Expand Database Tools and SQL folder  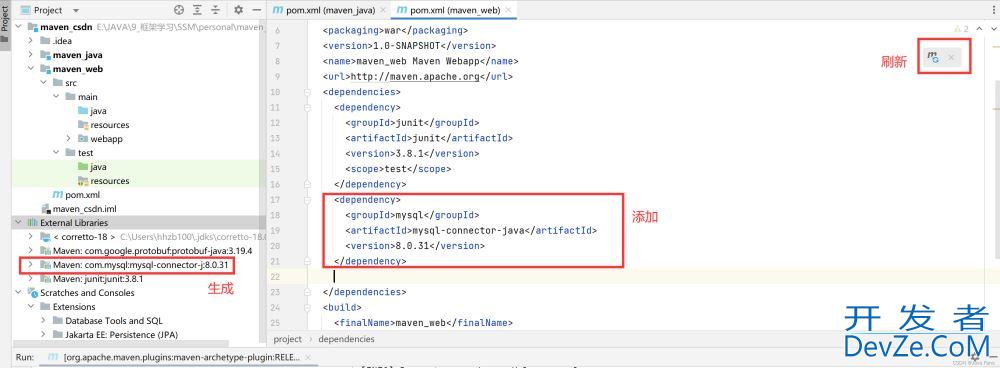(43, 321)
